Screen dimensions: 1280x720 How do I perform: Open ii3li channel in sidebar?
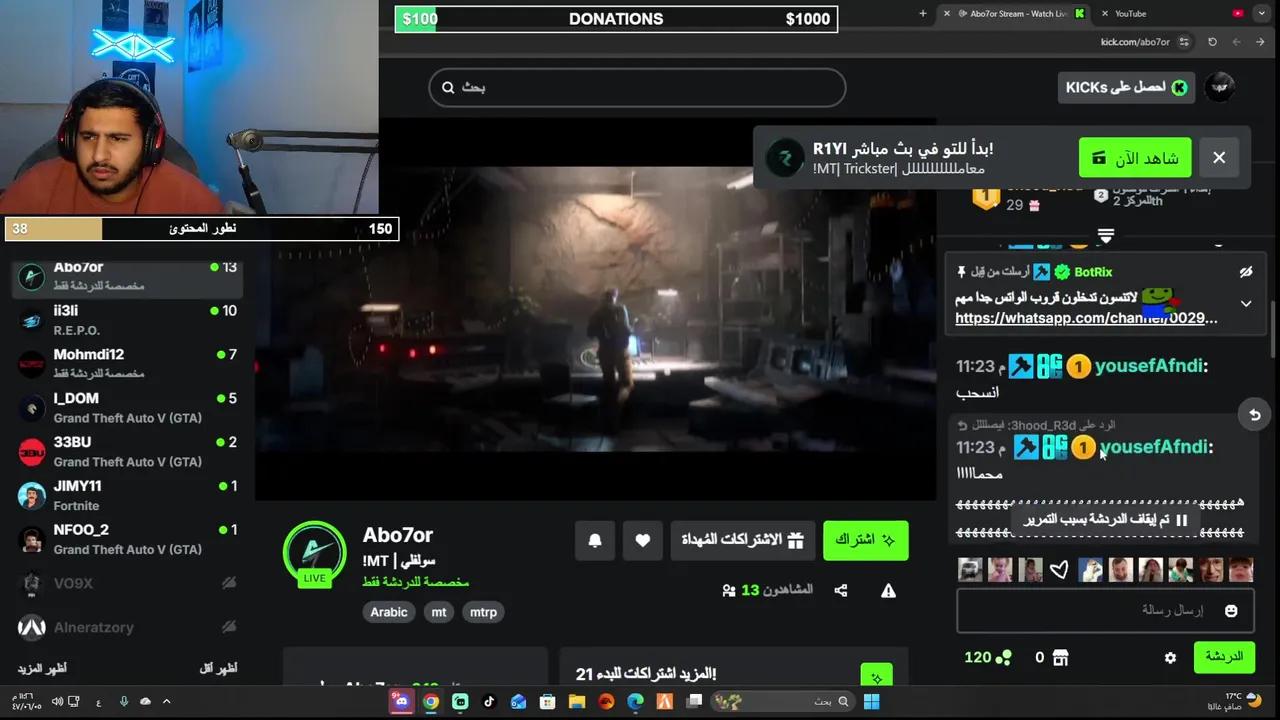(127, 320)
